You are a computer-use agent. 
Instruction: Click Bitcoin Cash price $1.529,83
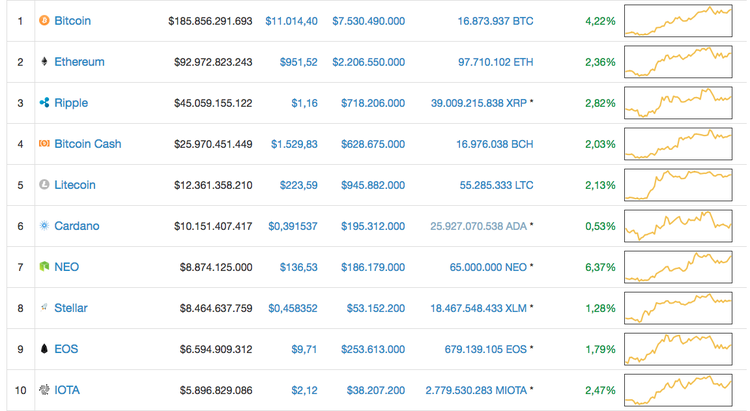coord(294,144)
